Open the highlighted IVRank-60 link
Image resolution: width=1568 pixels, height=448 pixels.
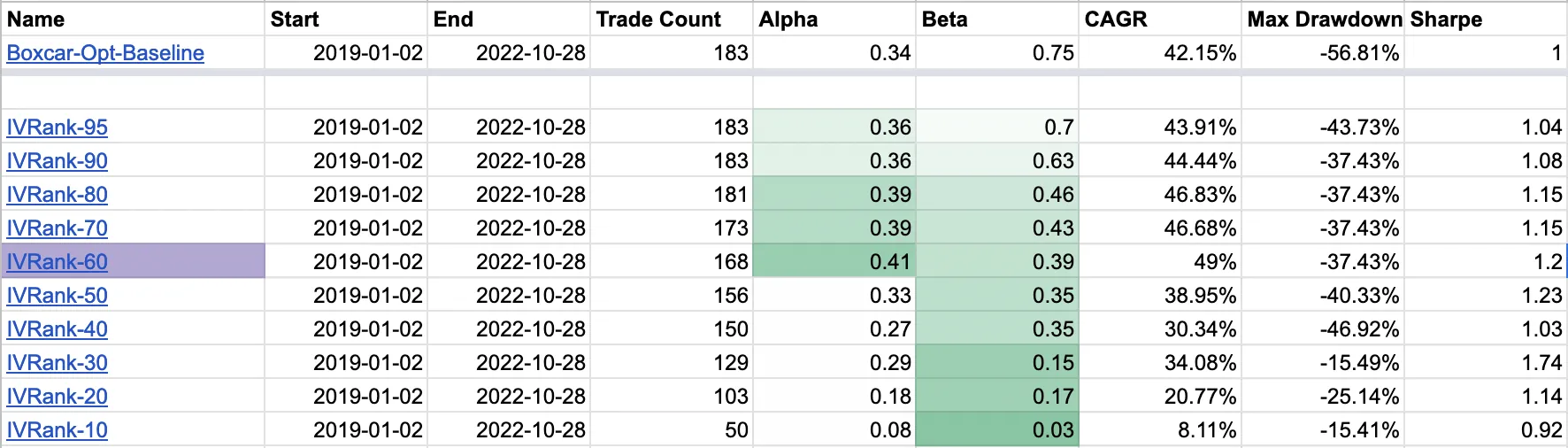(x=58, y=262)
